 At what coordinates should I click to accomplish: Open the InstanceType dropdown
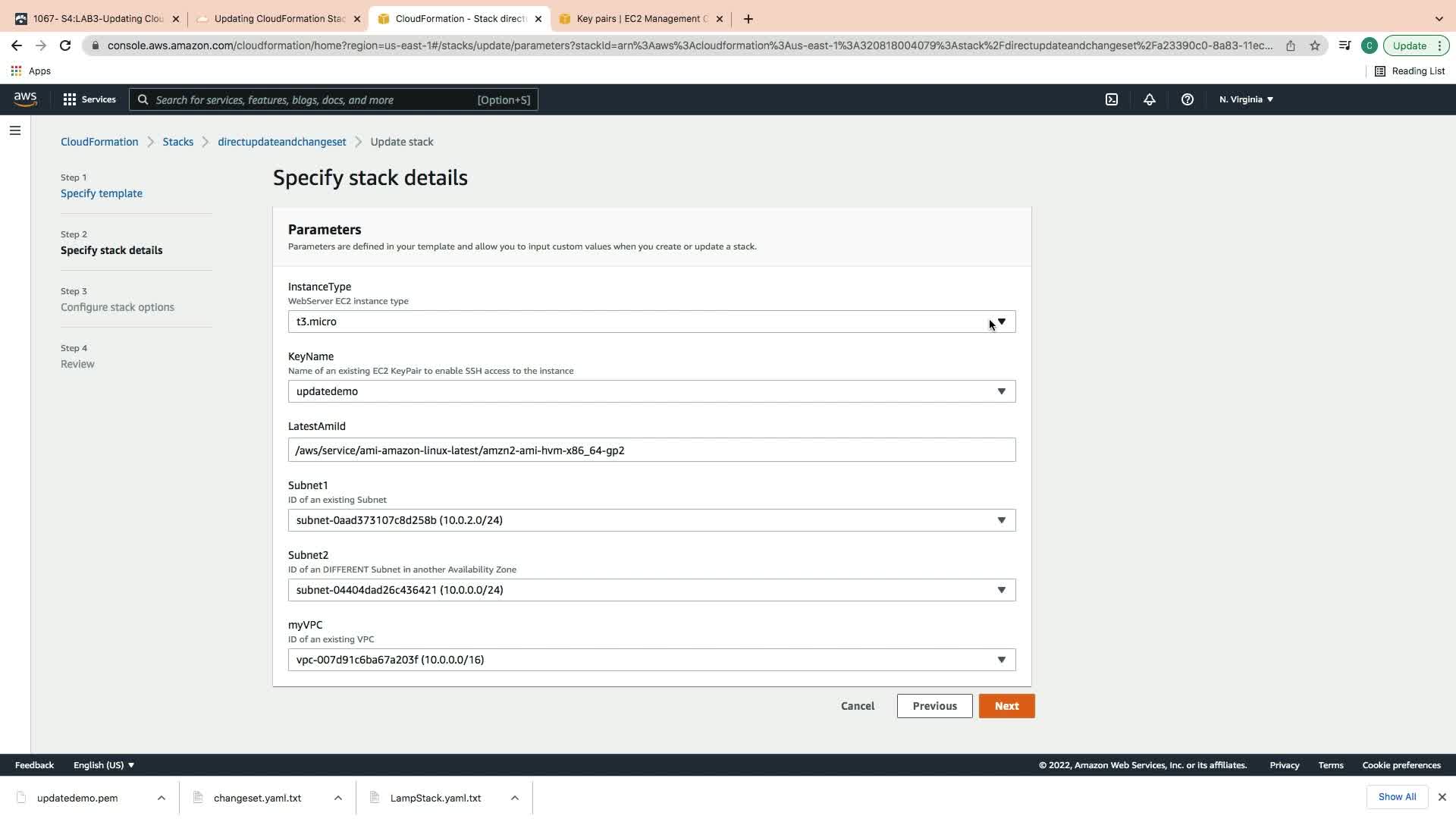651,322
